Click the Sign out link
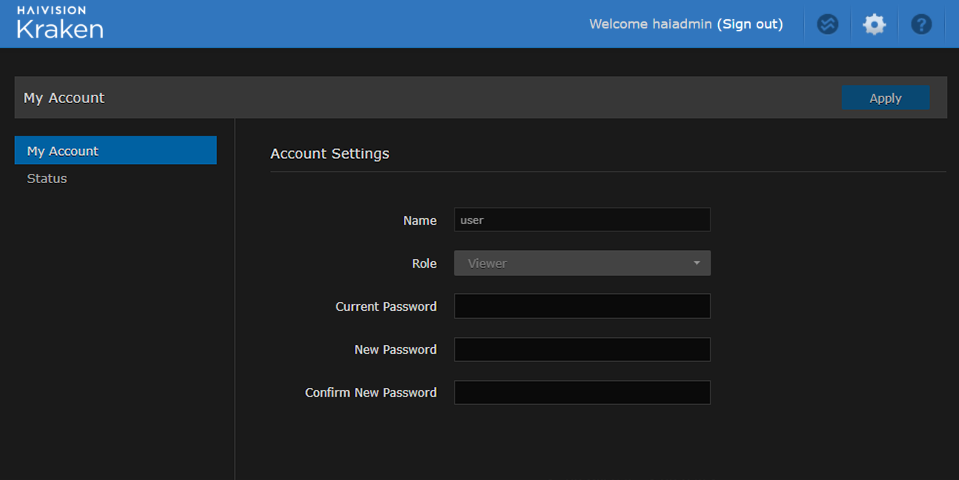This screenshot has height=480, width=959. tap(750, 24)
